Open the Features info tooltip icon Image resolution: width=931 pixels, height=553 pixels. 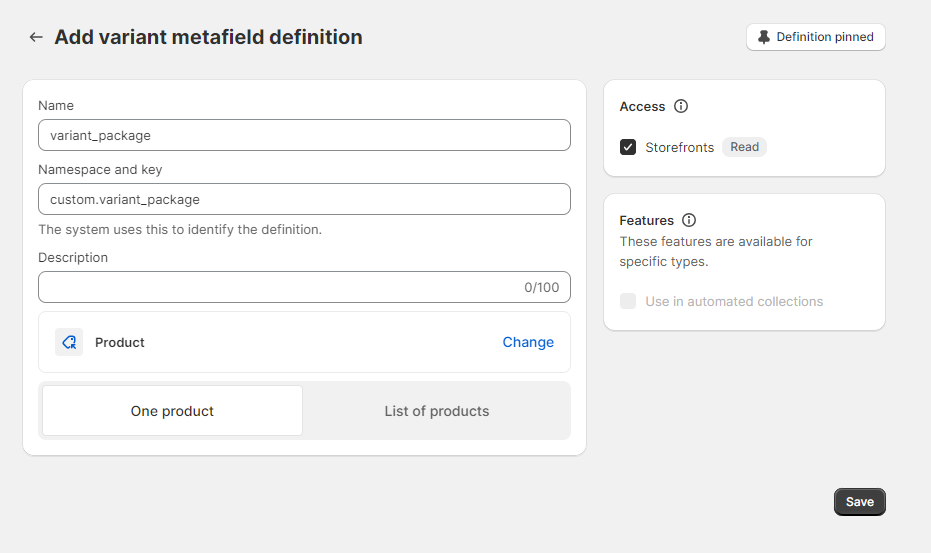pyautogui.click(x=689, y=220)
